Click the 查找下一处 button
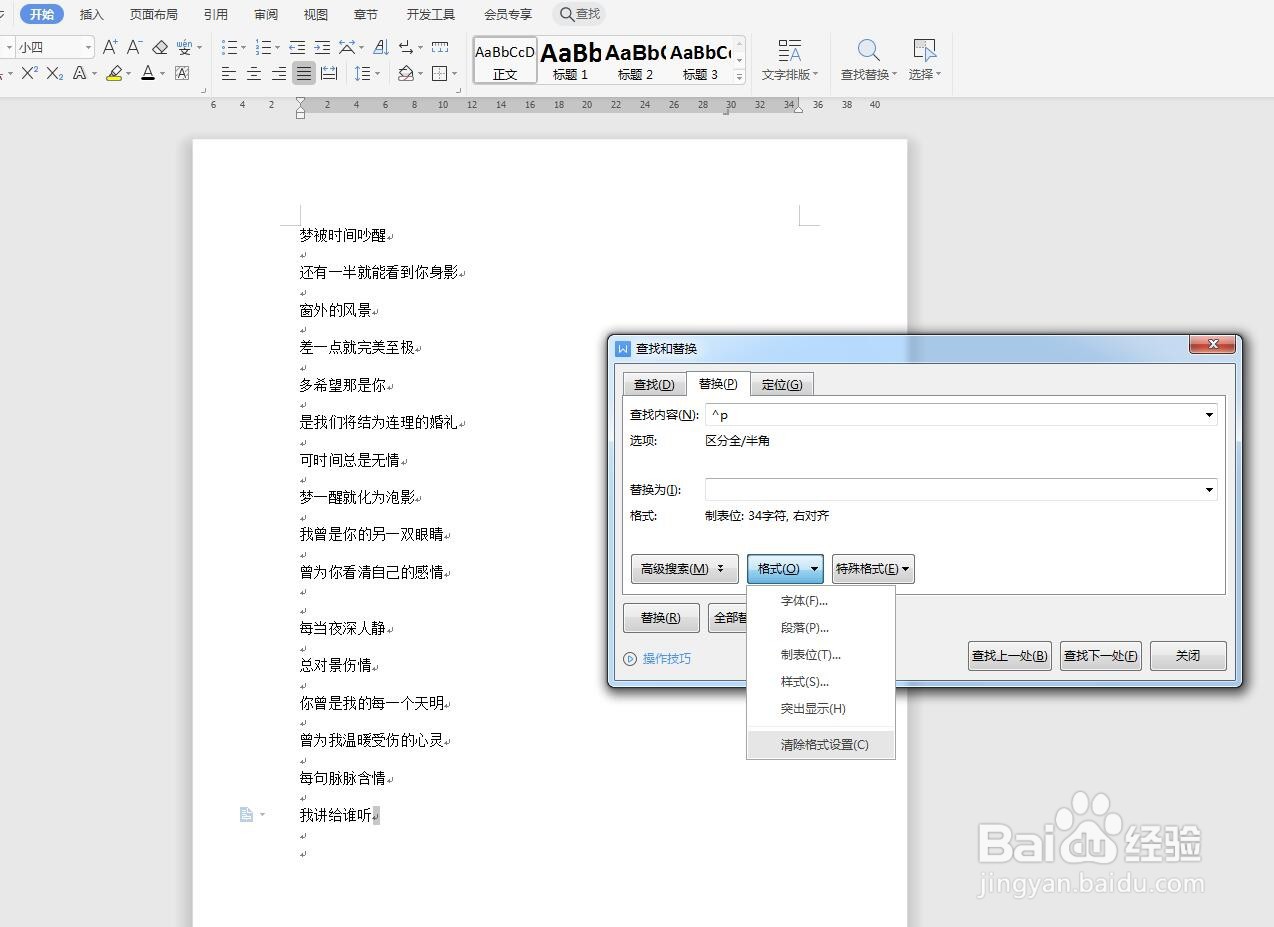Image resolution: width=1274 pixels, height=927 pixels. pyautogui.click(x=1100, y=655)
